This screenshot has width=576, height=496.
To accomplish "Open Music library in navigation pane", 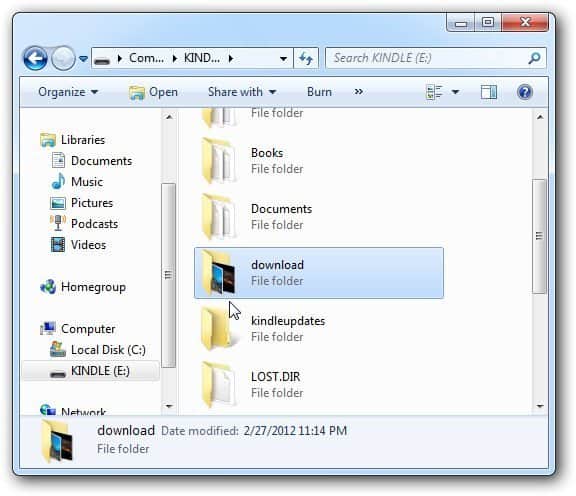I will (x=87, y=182).
